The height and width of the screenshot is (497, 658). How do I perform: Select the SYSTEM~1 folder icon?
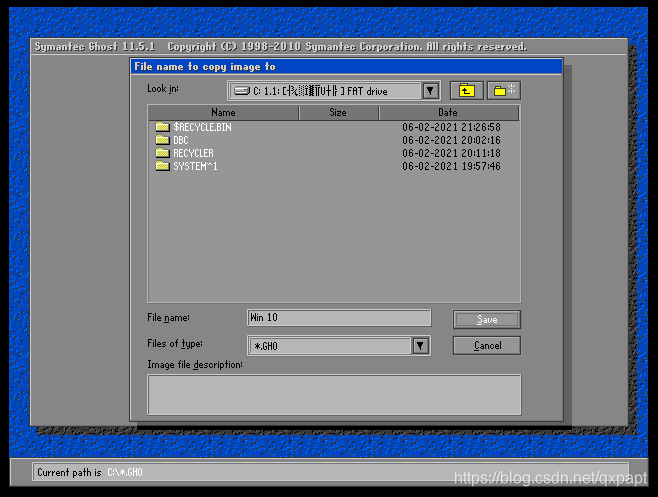tap(162, 166)
